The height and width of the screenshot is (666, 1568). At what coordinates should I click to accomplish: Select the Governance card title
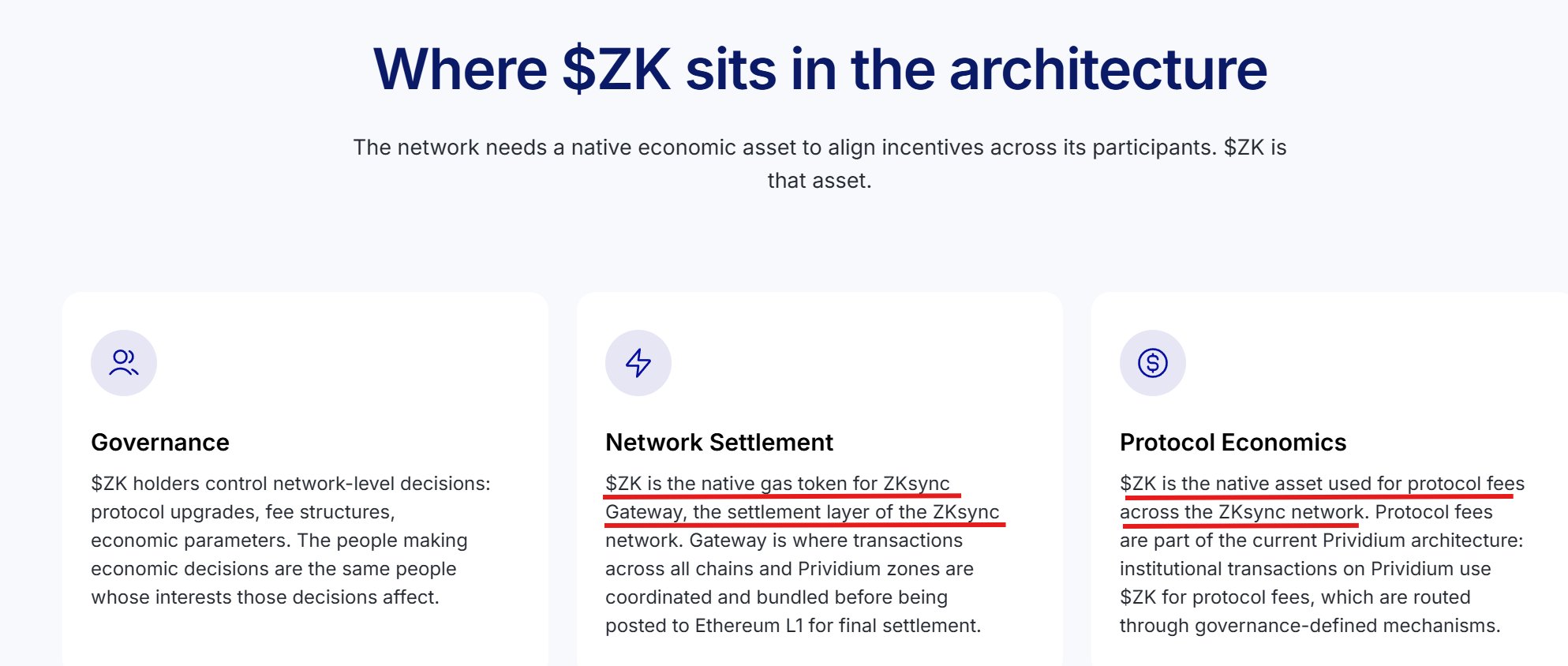tap(160, 443)
